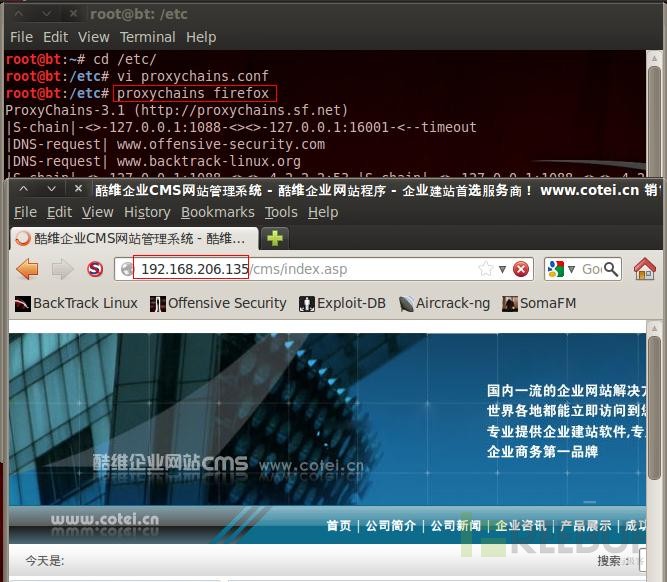
Task: Click the orange Back arrow button
Action: click(28, 269)
